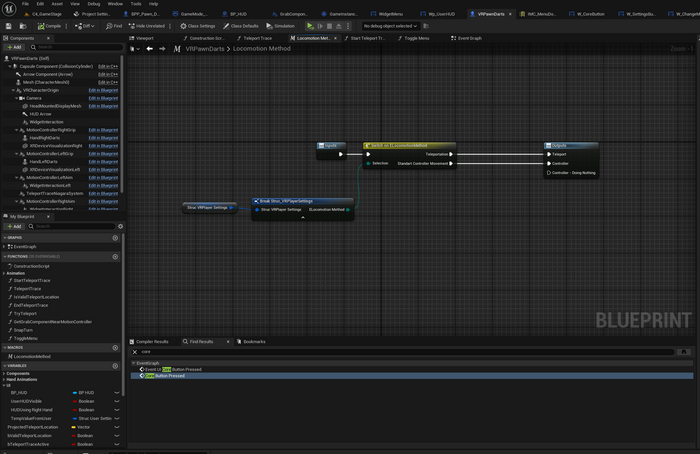700x454 pixels.
Task: Click Add button in Components panel
Action: click(x=15, y=47)
